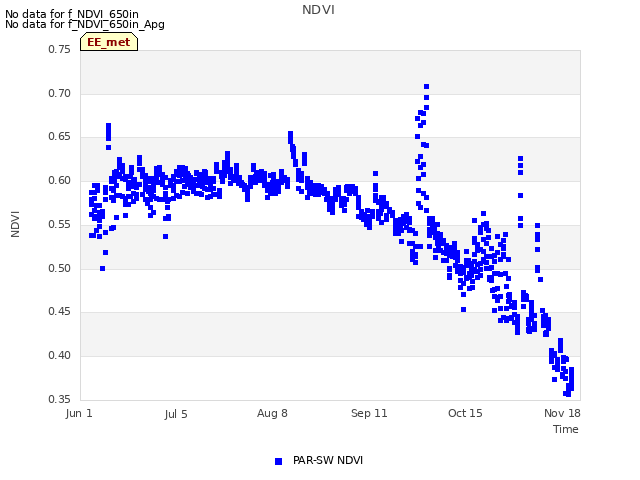
Task: Click the 0.55 y-axis tick label
Action: [x=60, y=224]
